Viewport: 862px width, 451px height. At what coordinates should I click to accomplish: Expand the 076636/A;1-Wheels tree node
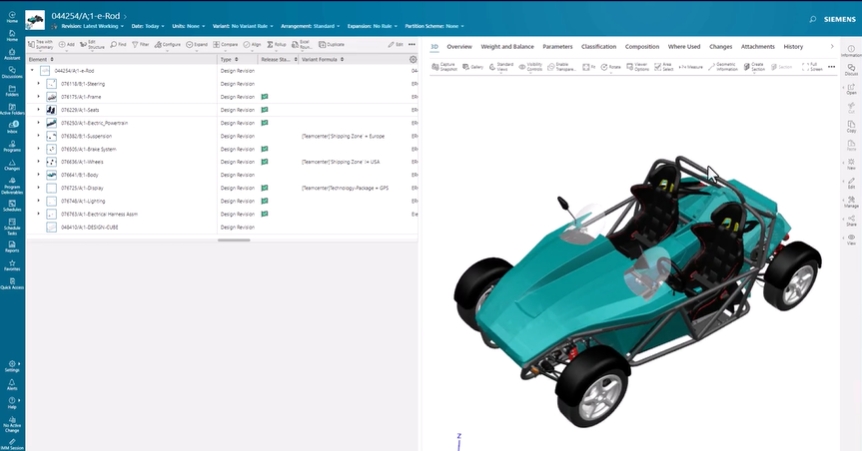[x=39, y=162]
